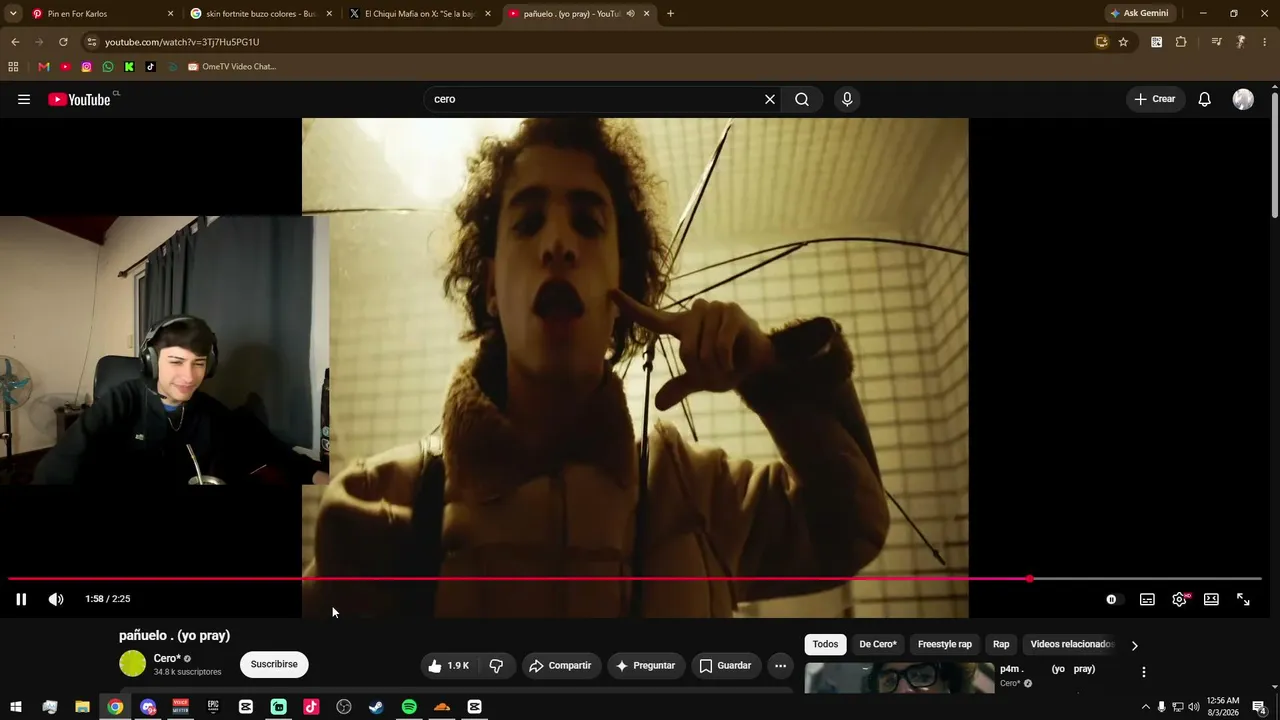
Task: Open Epic Games Launcher from the taskbar
Action: click(x=213, y=707)
